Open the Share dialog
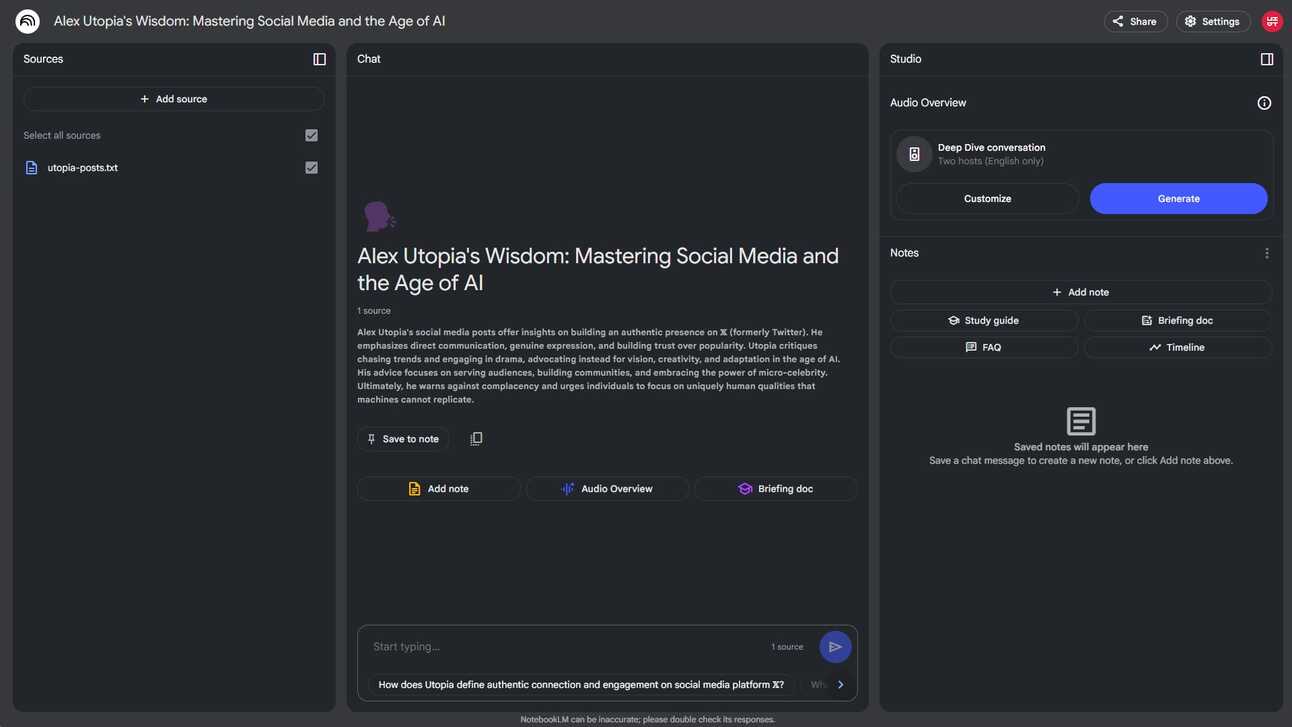 (x=1135, y=21)
